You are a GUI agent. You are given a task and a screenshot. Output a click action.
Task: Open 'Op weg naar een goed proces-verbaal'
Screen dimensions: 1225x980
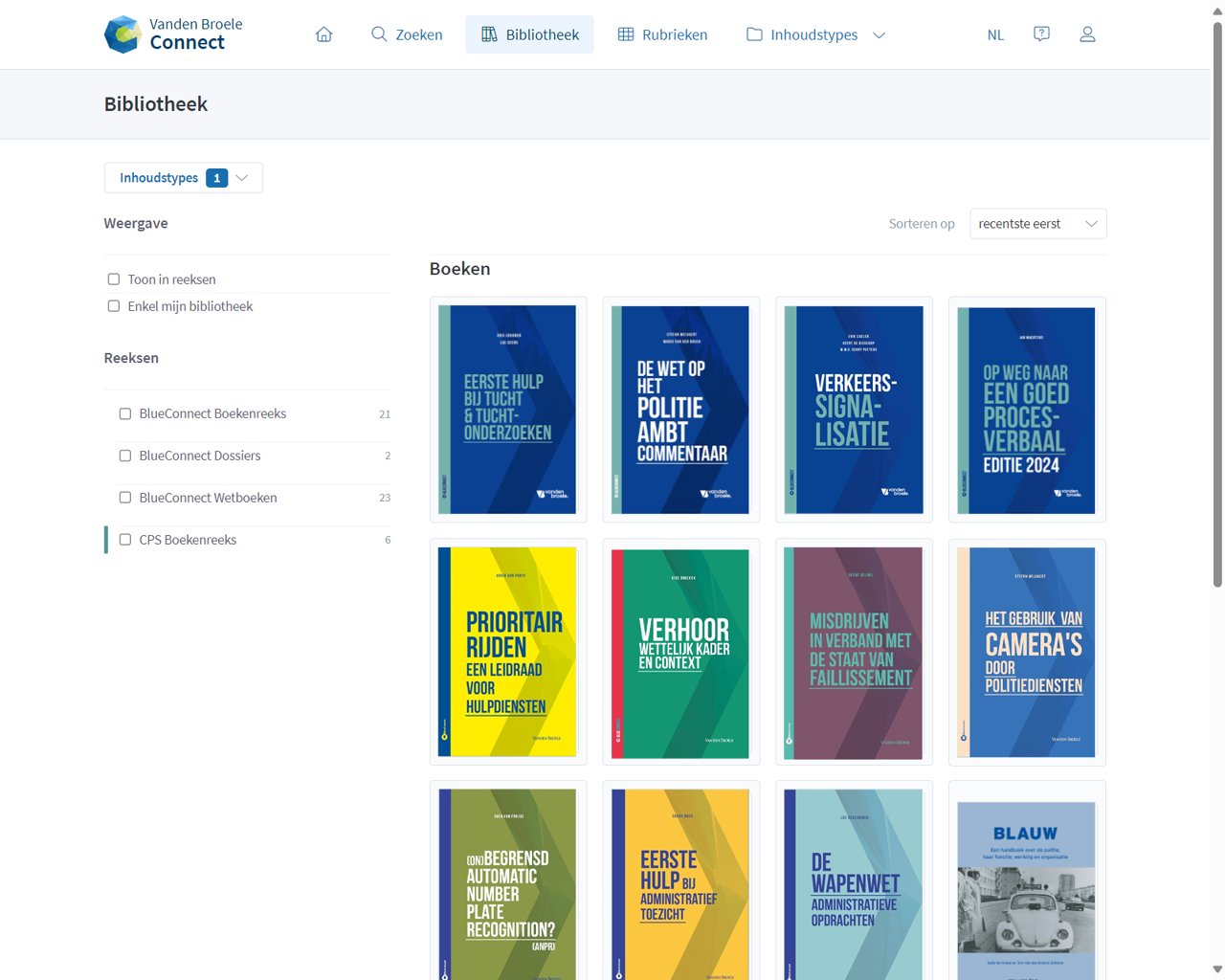point(1027,410)
